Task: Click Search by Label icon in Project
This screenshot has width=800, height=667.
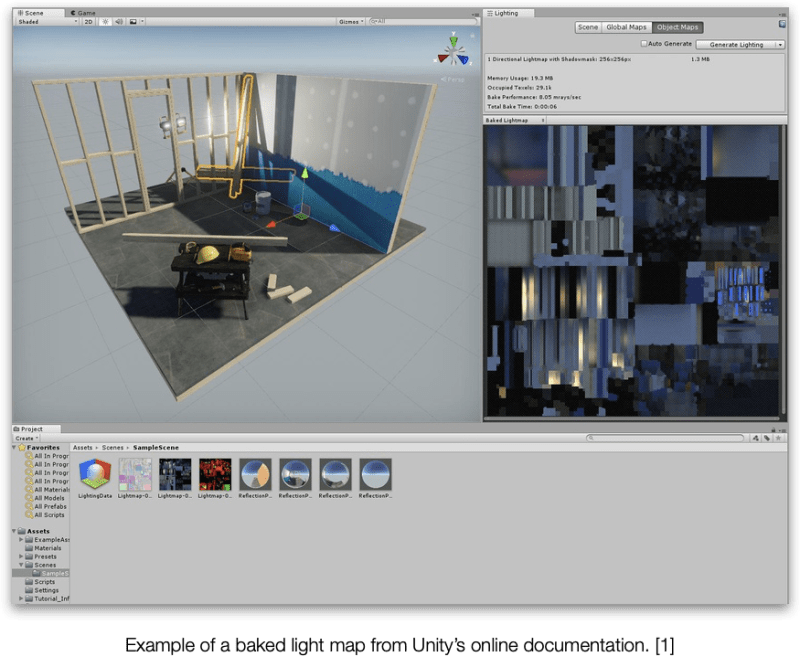Action: tap(766, 438)
